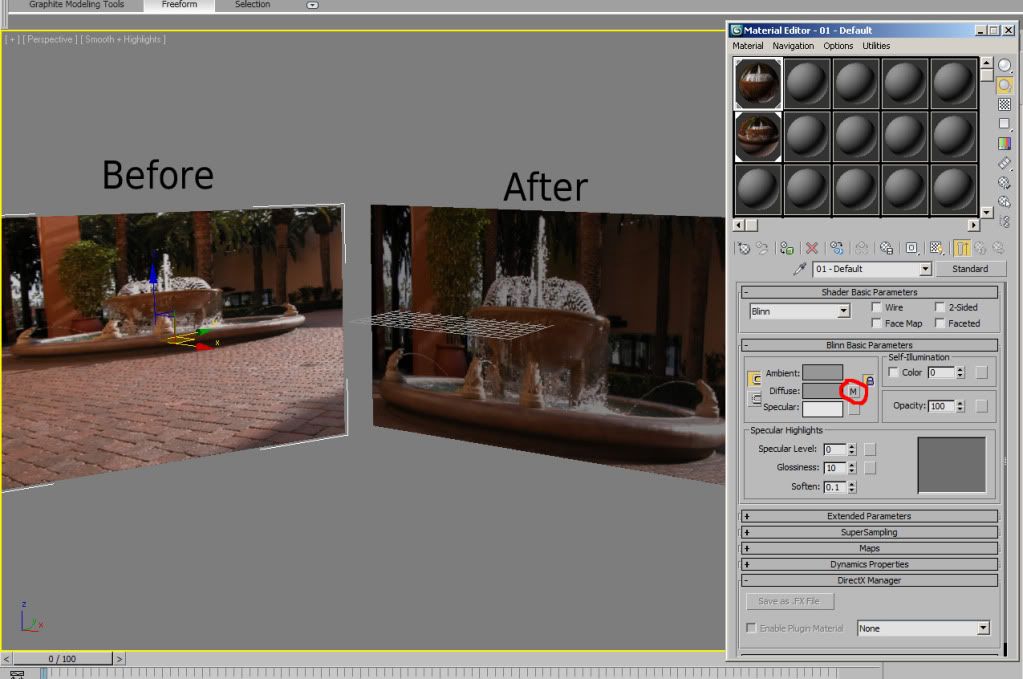Viewport: 1023px width, 679px height.
Task: Click the Standard material type button
Action: (970, 269)
